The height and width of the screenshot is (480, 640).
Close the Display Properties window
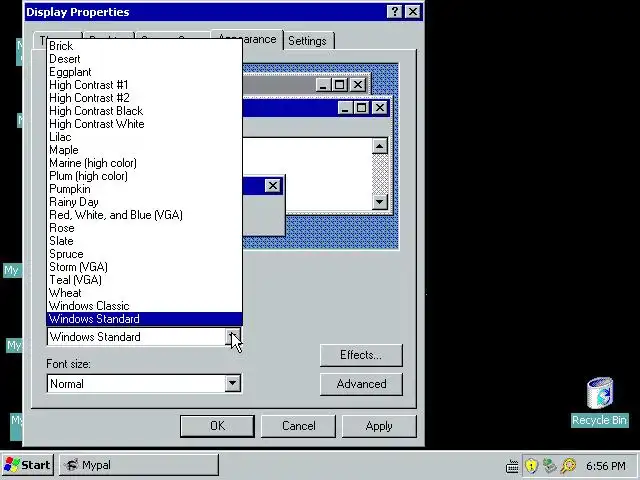(x=413, y=12)
